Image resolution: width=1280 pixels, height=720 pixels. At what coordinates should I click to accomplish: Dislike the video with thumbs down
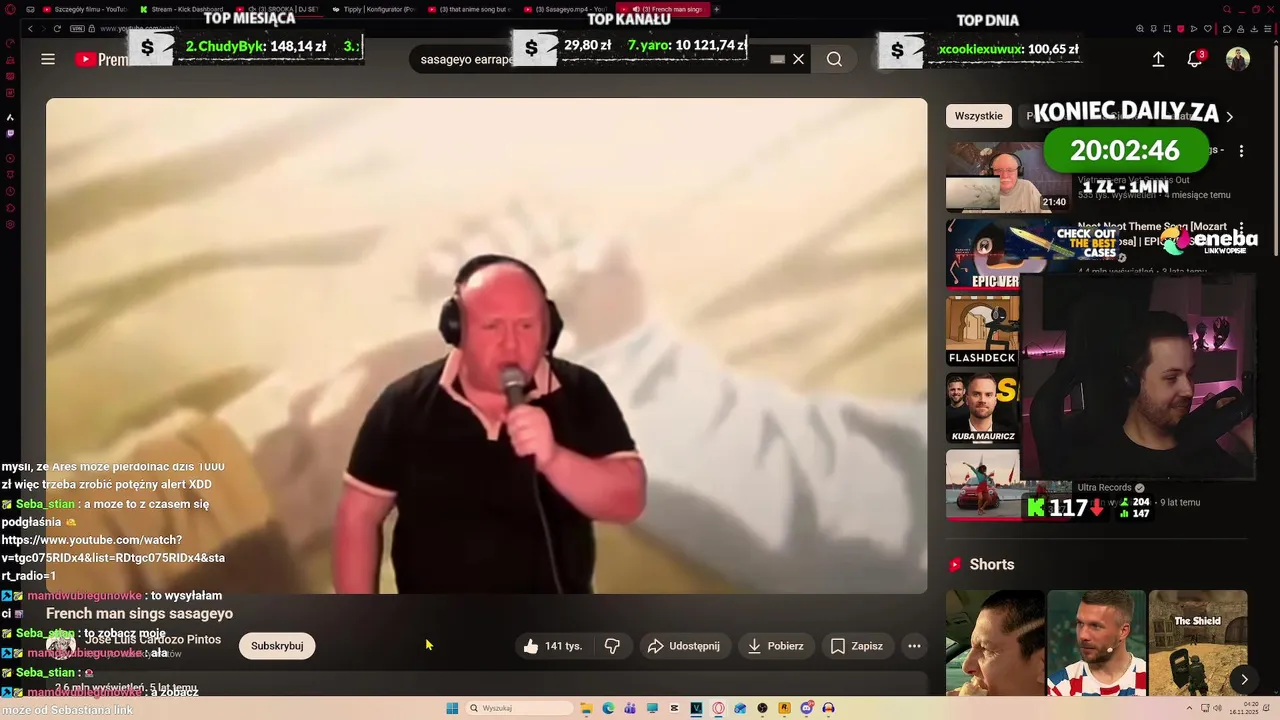coord(612,646)
